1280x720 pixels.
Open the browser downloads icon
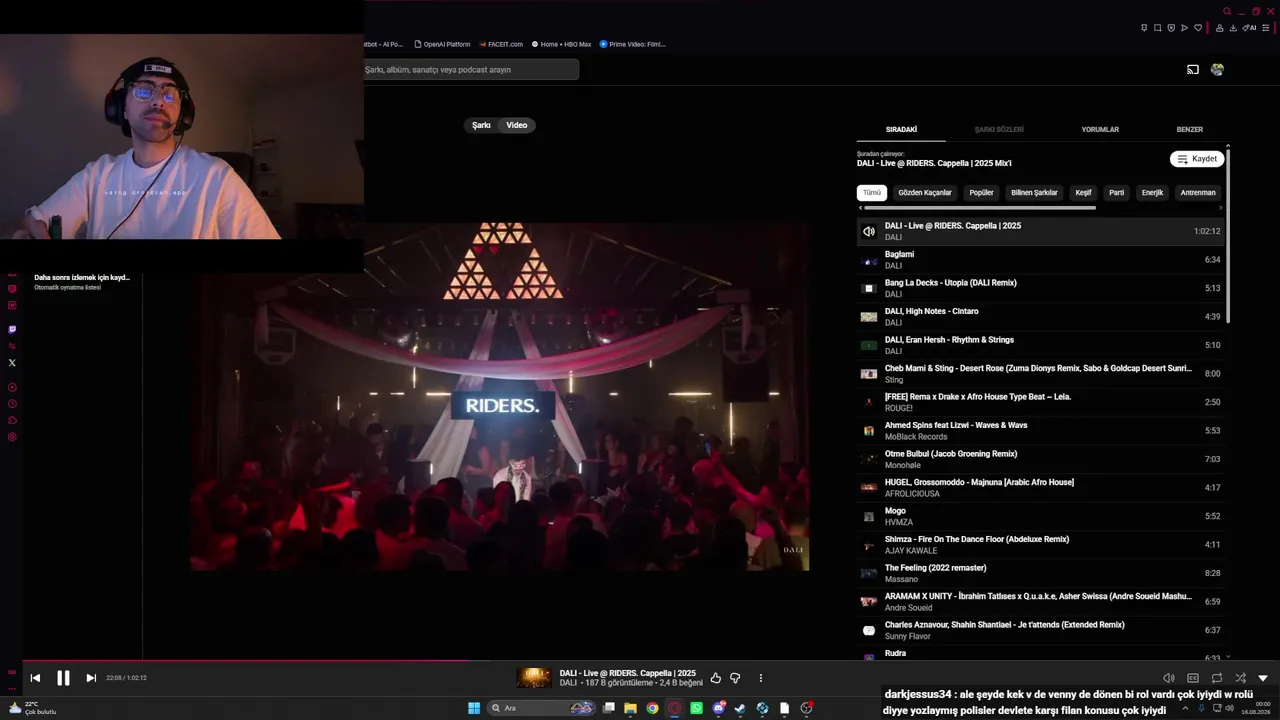pos(1233,28)
